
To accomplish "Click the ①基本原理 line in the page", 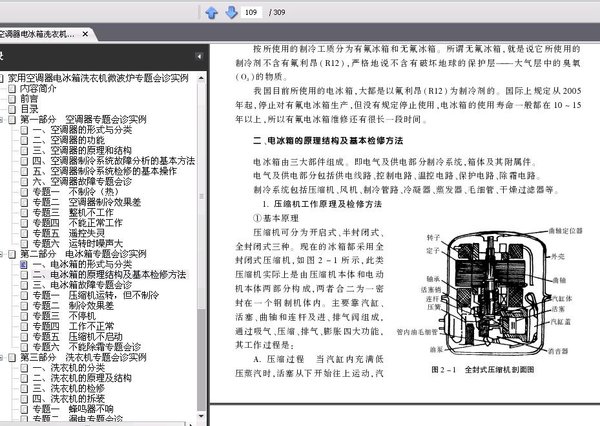I will pyautogui.click(x=276, y=218).
